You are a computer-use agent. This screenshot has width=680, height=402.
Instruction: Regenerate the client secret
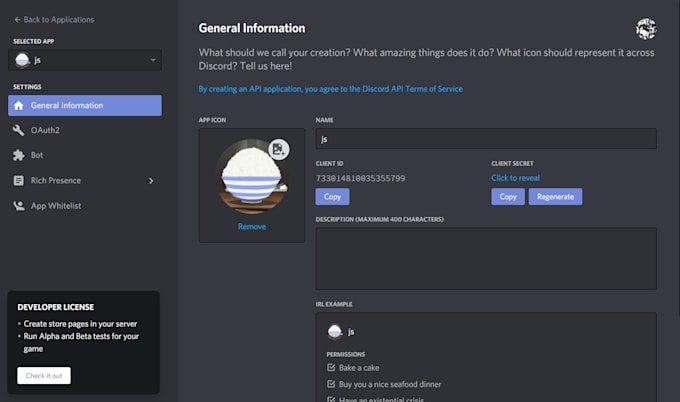click(556, 196)
